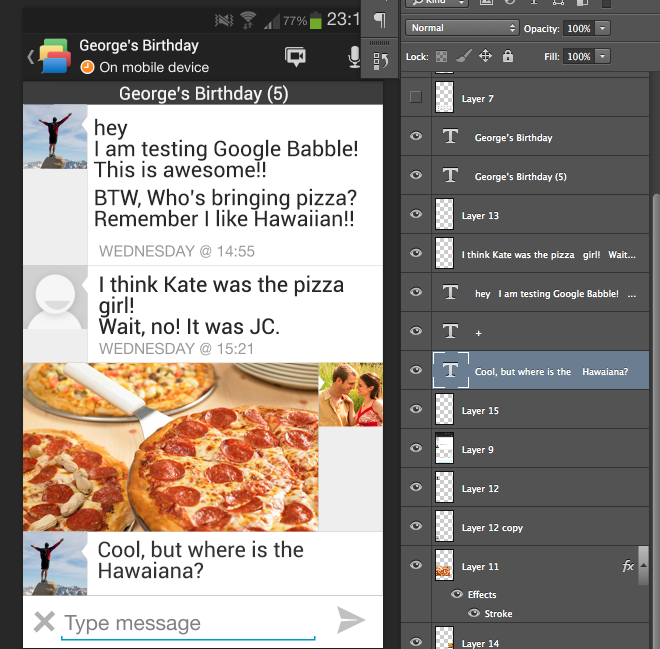Viewport: 660px width, 649px height.
Task: Toggle eye for Layer 15
Action: click(416, 409)
